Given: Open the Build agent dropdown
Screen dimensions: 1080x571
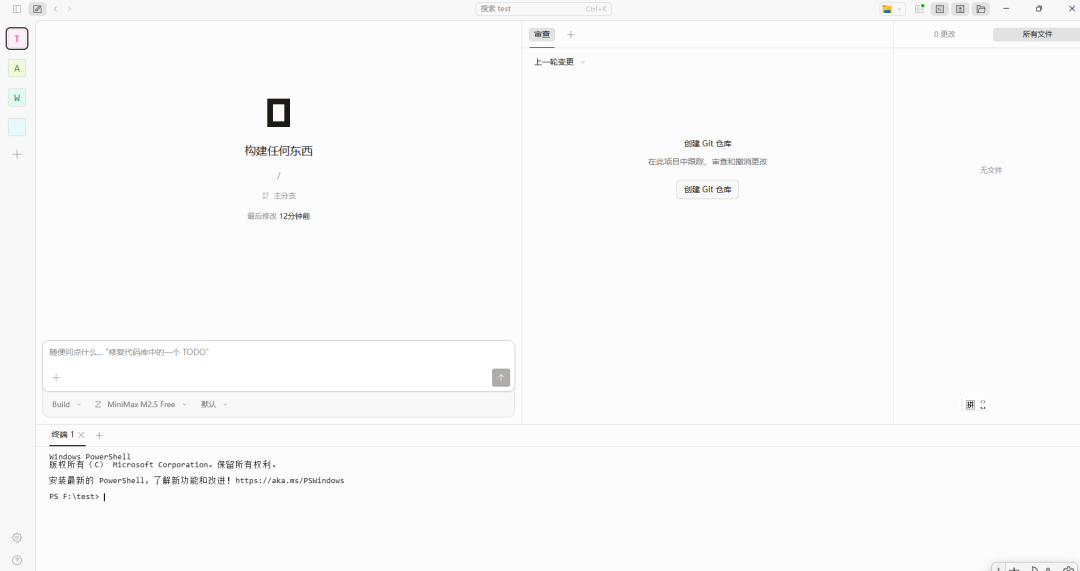Looking at the screenshot, I should (x=66, y=404).
